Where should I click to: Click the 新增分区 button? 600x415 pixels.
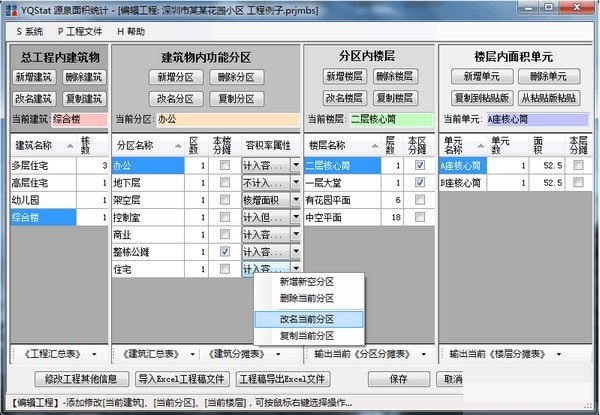(176, 78)
